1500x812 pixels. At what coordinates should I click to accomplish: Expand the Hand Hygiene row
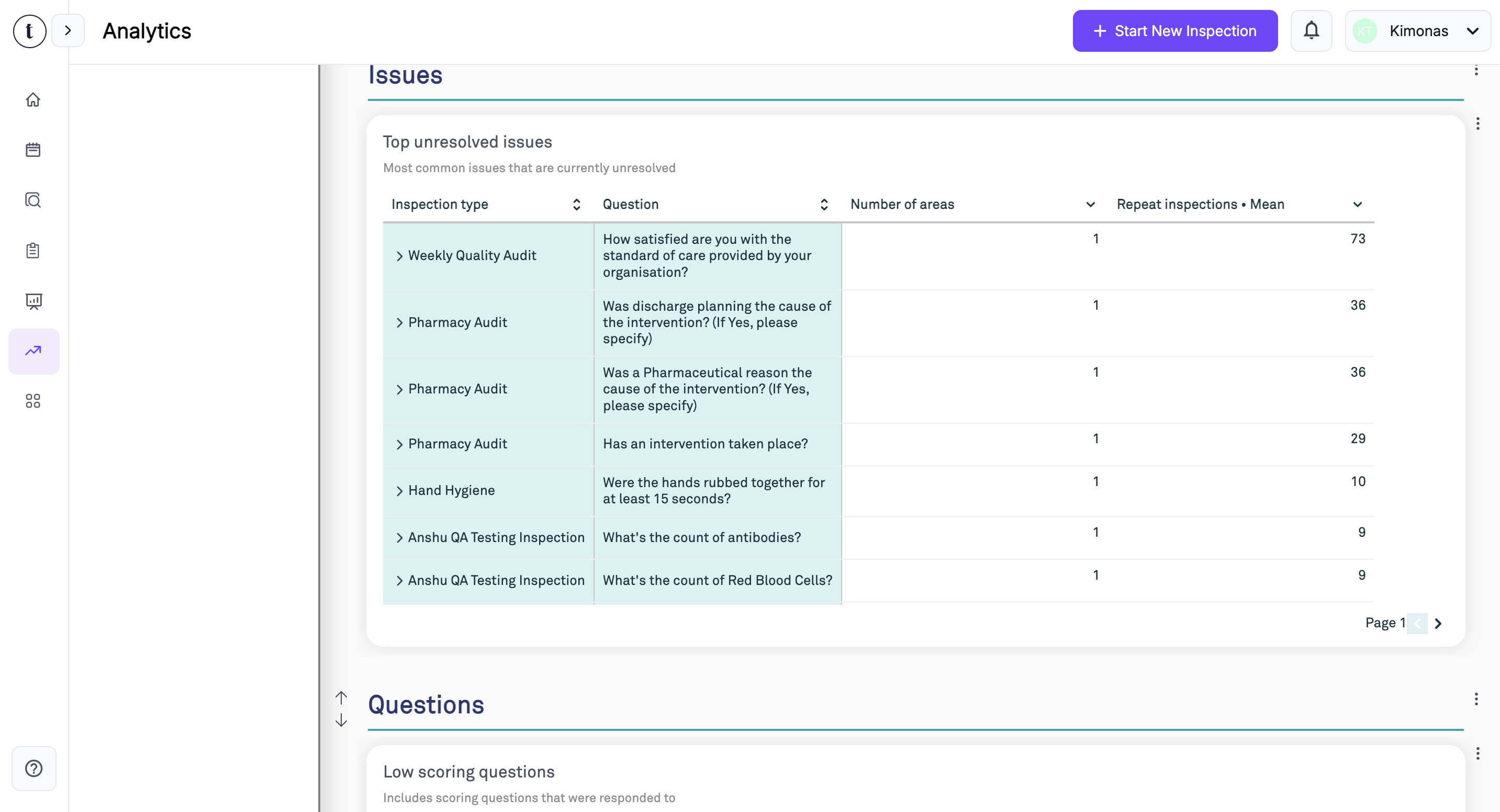click(x=399, y=491)
